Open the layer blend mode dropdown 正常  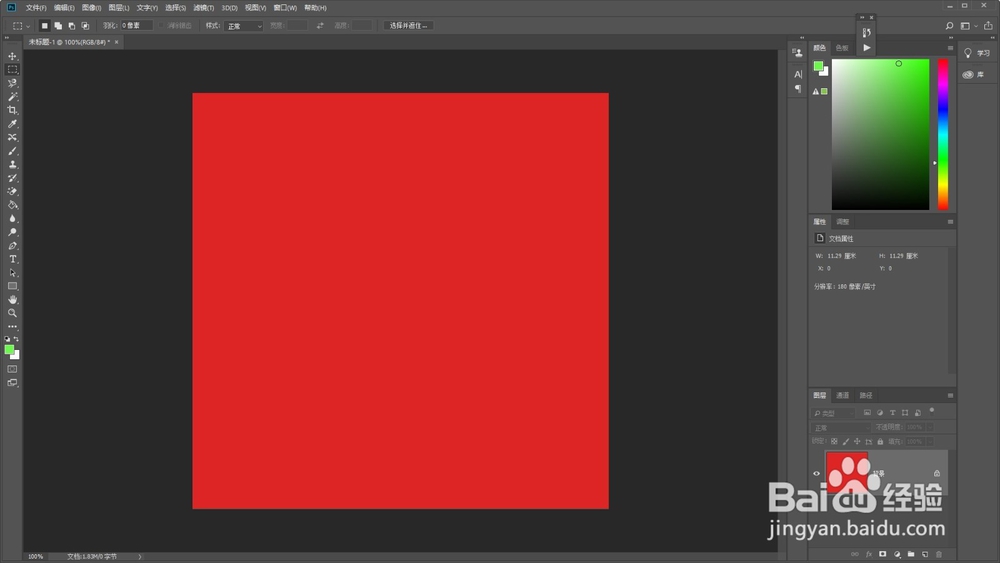click(841, 427)
